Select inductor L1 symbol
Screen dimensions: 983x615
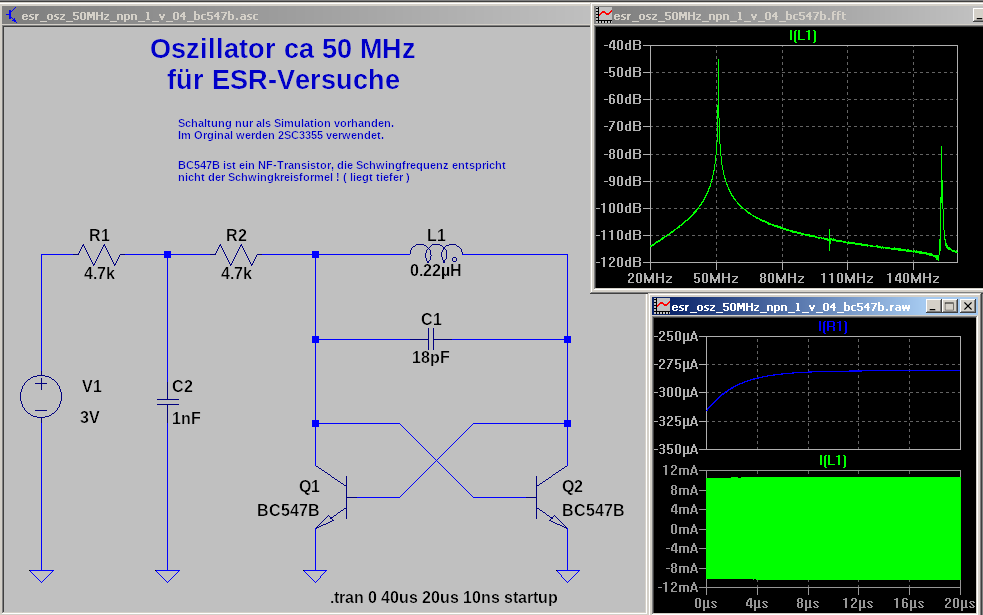pyautogui.click(x=436, y=253)
